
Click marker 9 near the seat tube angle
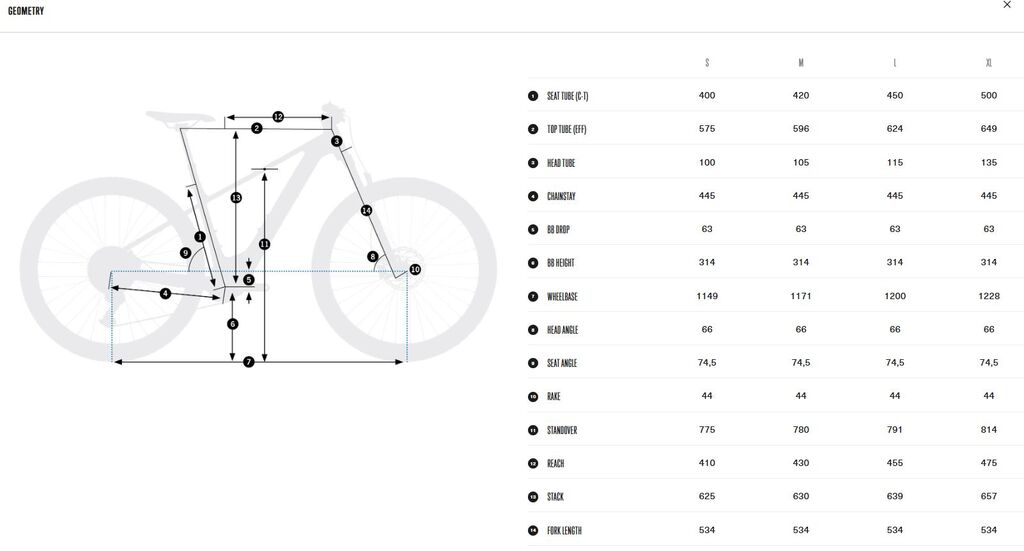click(x=185, y=253)
